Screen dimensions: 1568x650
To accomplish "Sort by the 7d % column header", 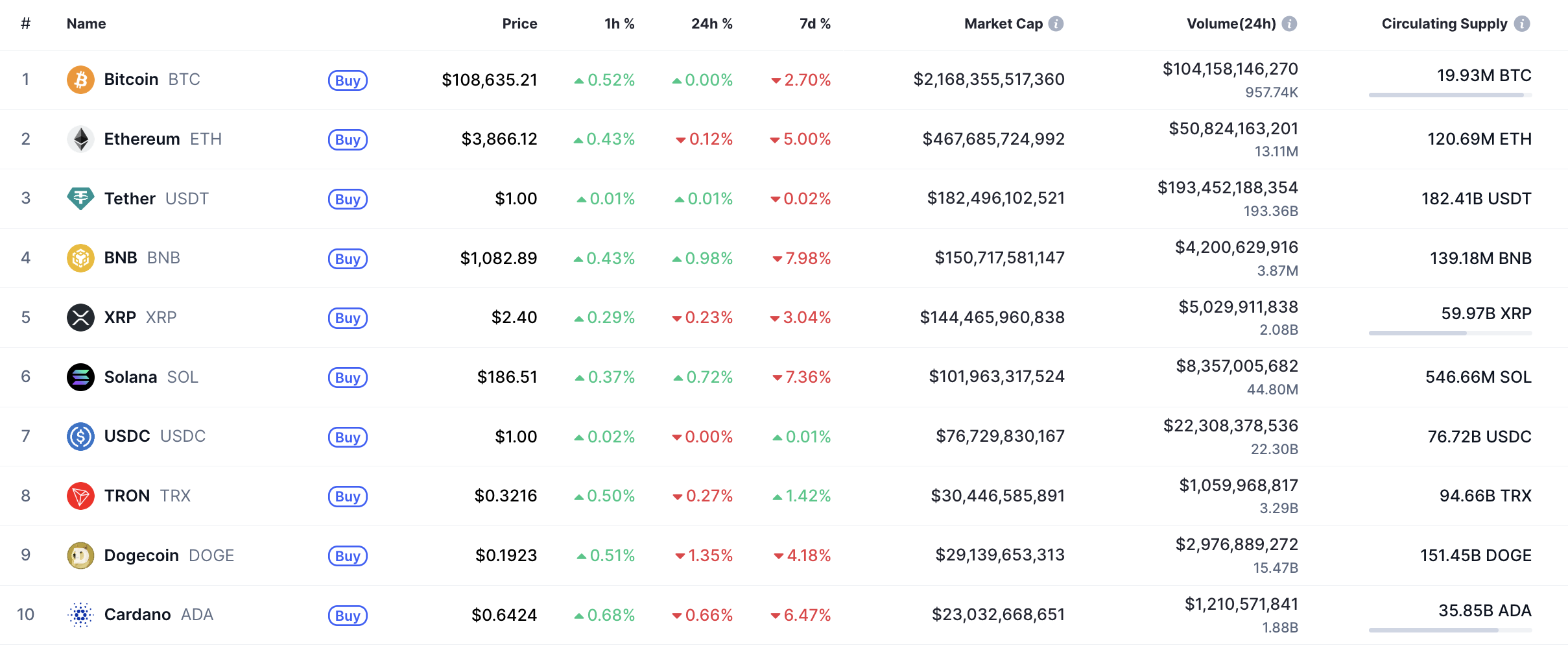I will (x=814, y=24).
